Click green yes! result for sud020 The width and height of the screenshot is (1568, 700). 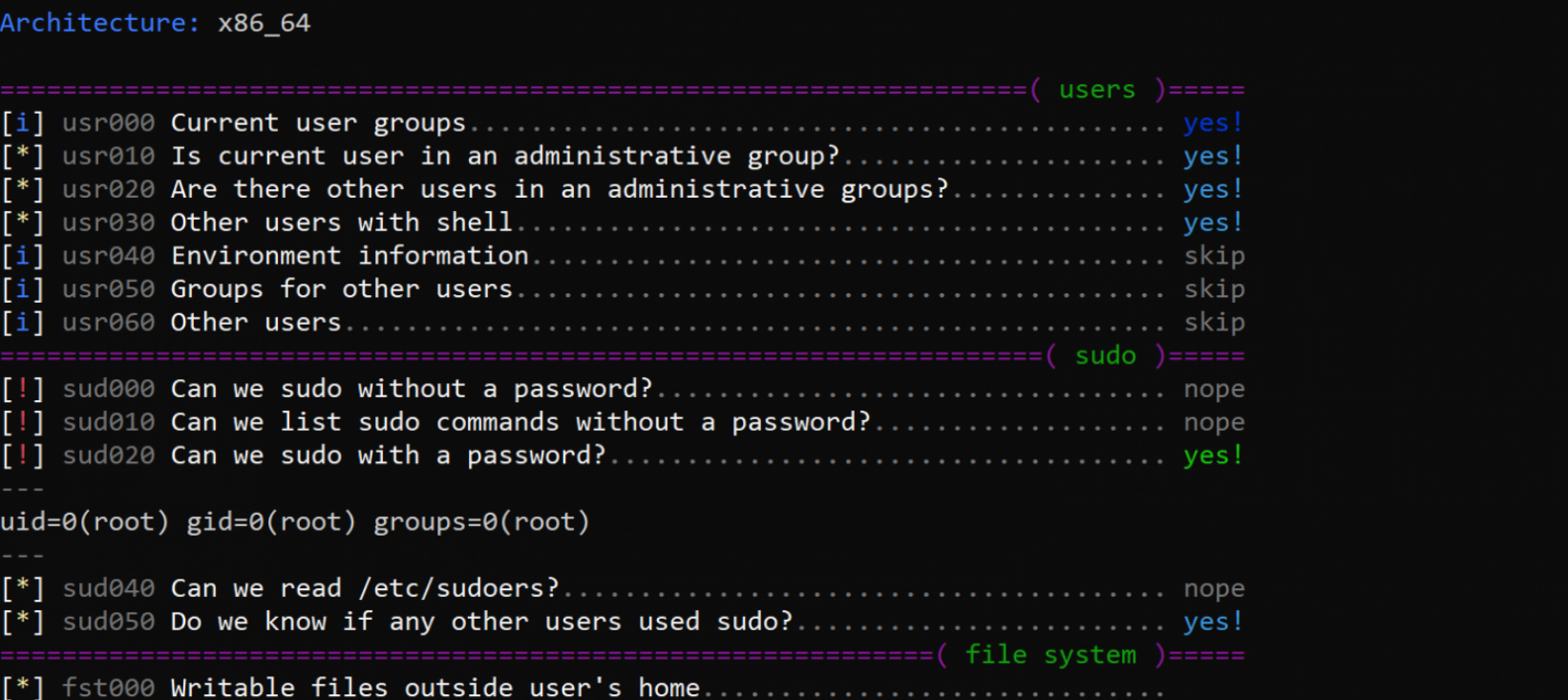click(1213, 456)
